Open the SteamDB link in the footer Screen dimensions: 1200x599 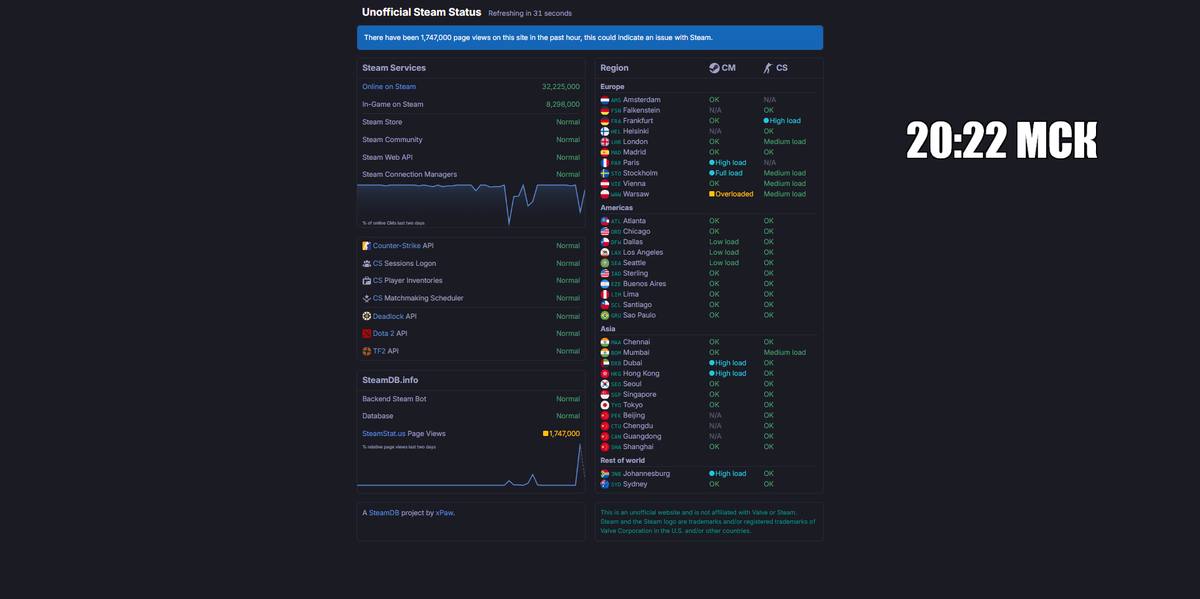point(383,511)
